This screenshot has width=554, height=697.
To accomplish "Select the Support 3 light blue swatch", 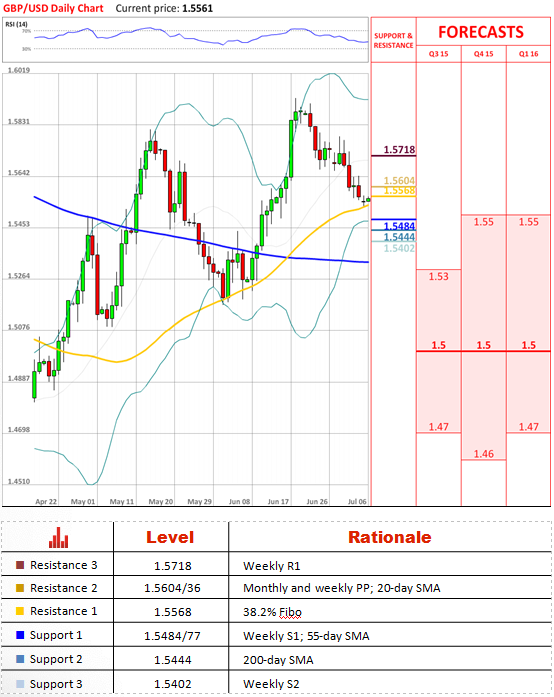I will [20, 684].
